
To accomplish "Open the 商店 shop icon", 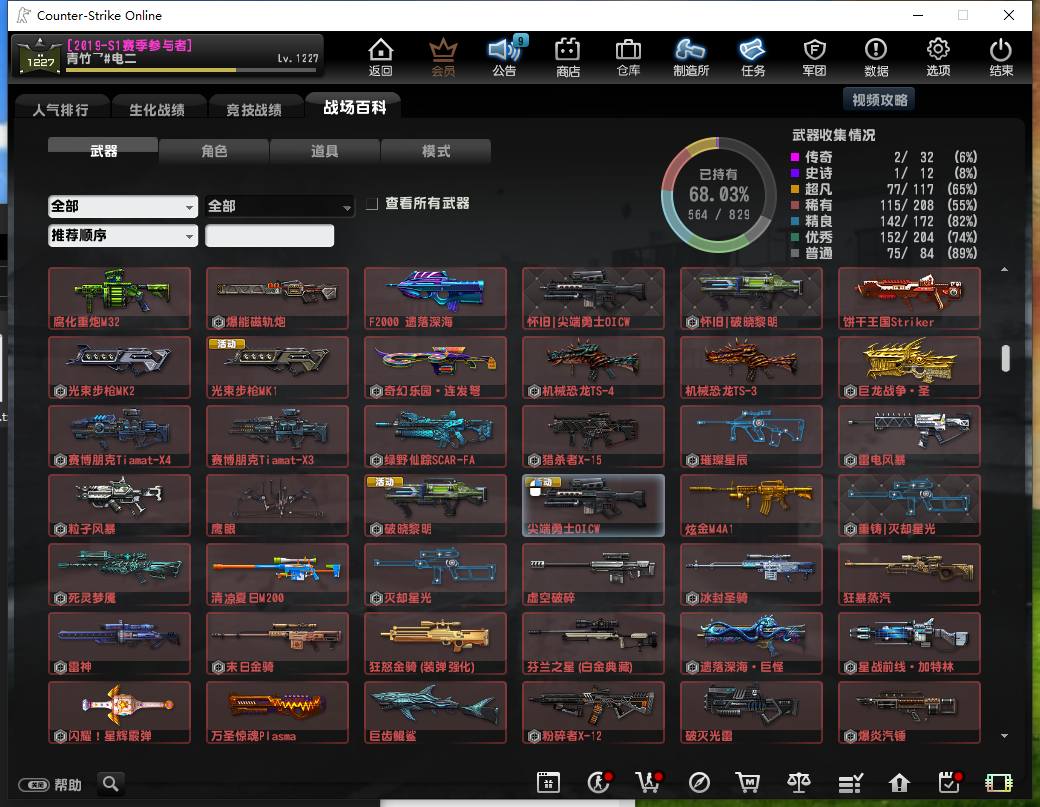I will pyautogui.click(x=568, y=57).
